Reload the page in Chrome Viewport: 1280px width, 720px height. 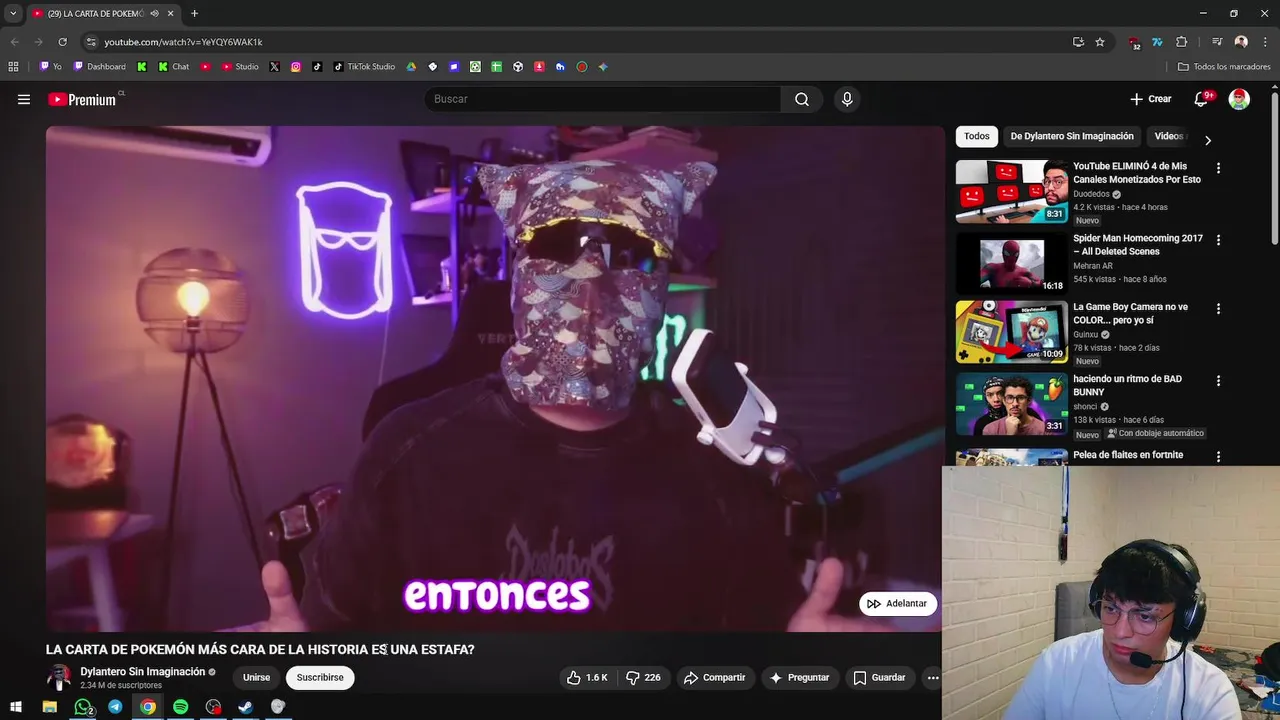pos(62,42)
